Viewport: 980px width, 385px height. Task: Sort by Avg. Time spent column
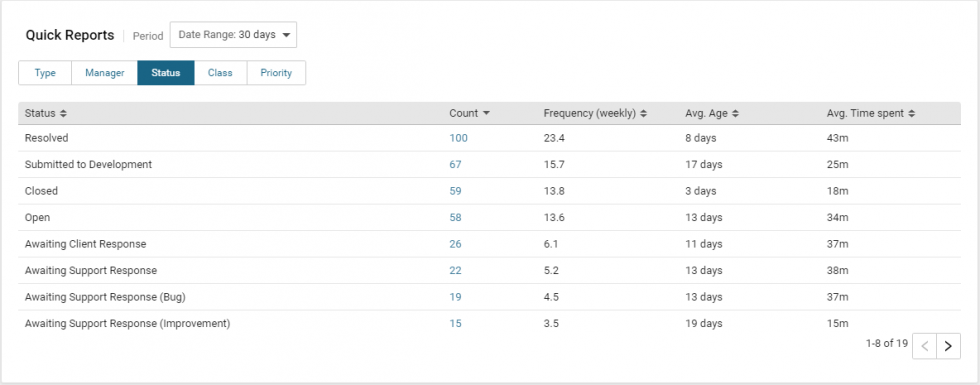(x=871, y=113)
